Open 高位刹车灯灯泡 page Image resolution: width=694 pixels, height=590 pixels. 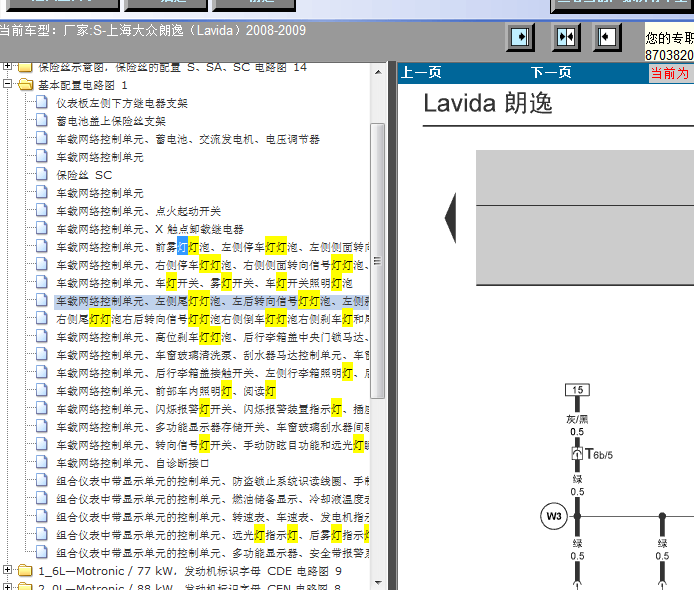(x=212, y=337)
